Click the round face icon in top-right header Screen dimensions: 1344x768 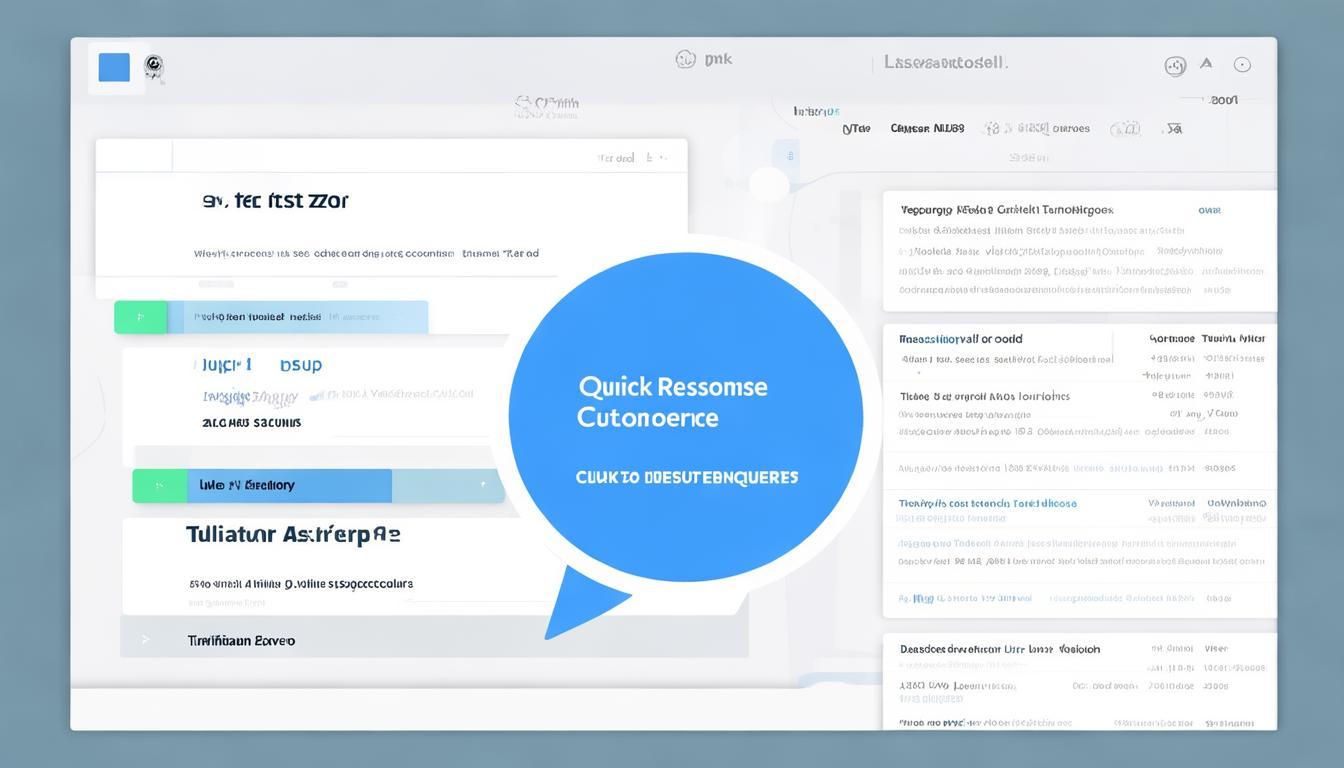(x=1175, y=66)
